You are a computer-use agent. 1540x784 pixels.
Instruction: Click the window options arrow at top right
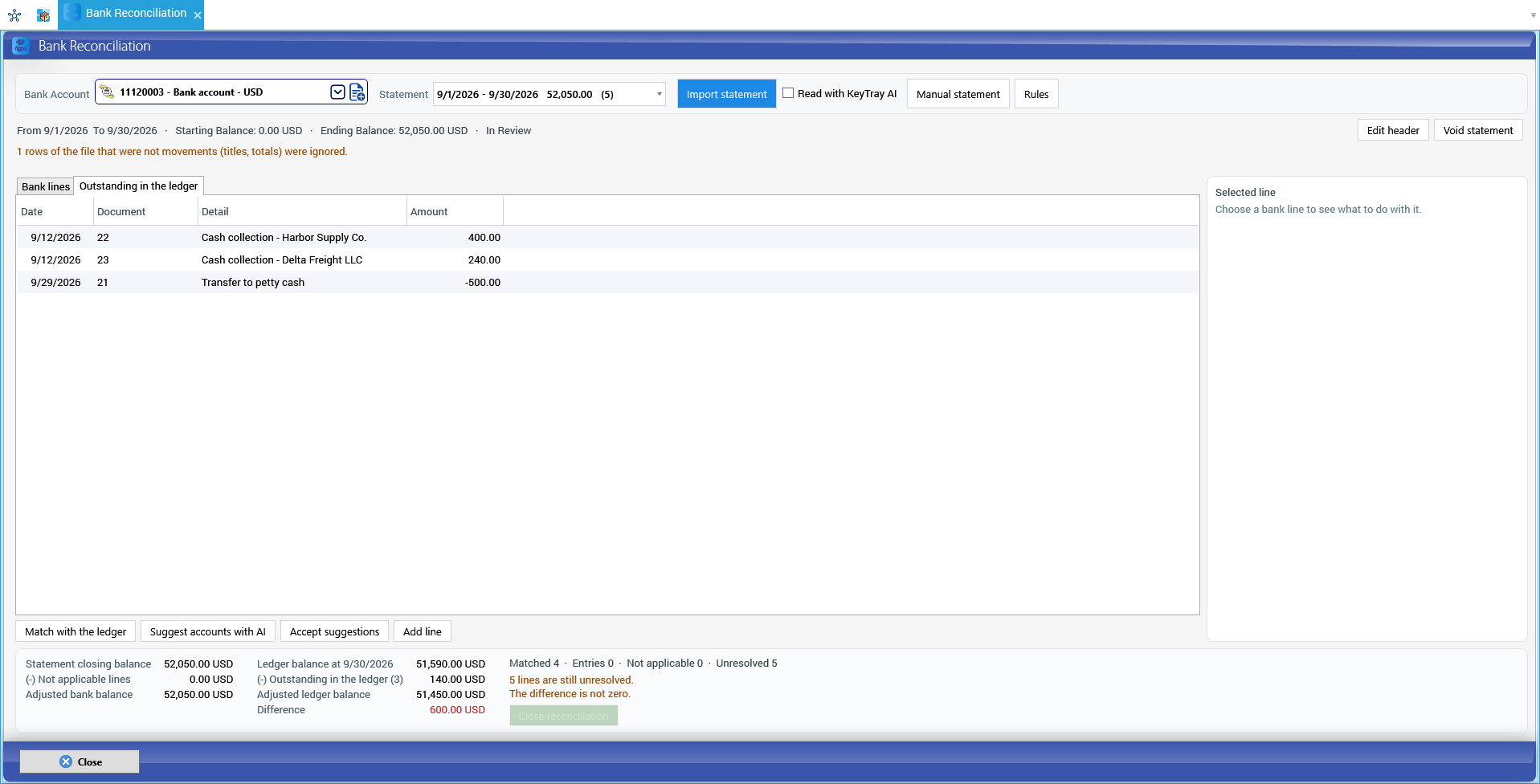pos(1533,14)
